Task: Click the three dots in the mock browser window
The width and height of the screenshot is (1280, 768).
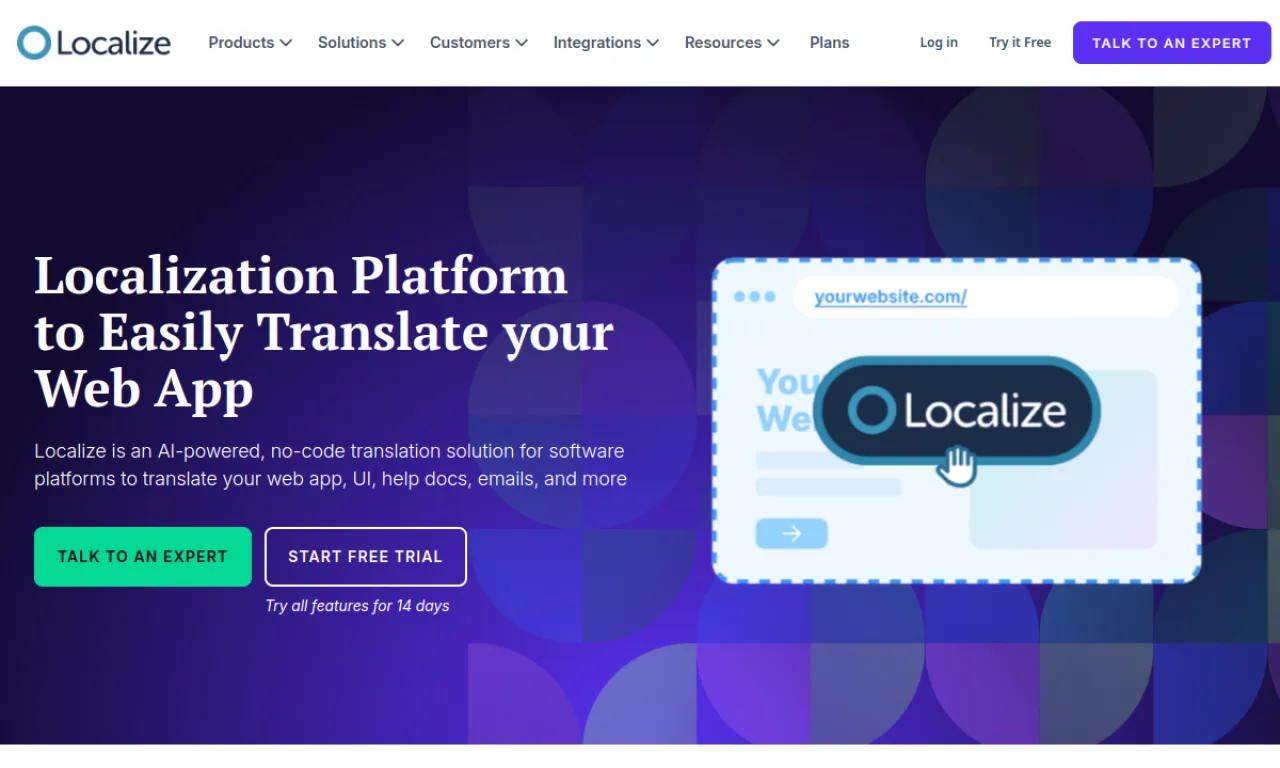Action: pos(755,297)
